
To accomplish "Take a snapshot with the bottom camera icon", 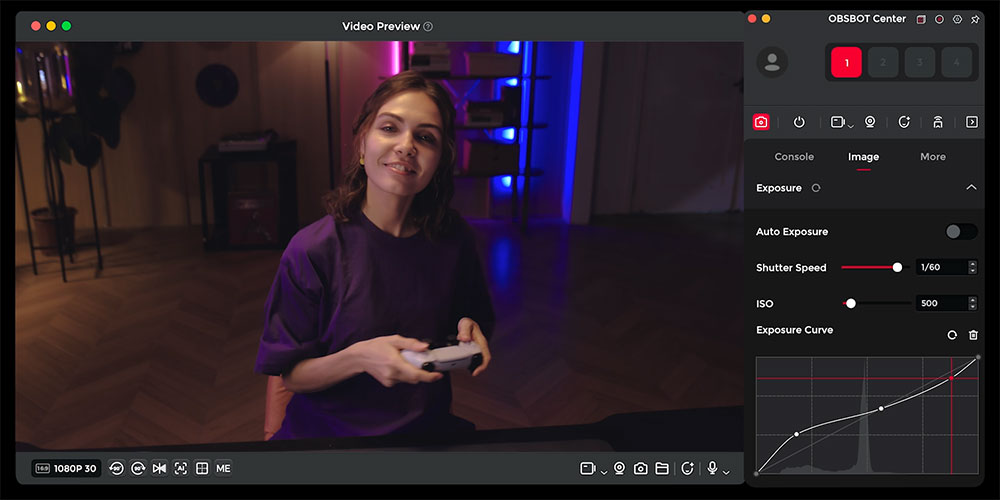I will click(640, 469).
